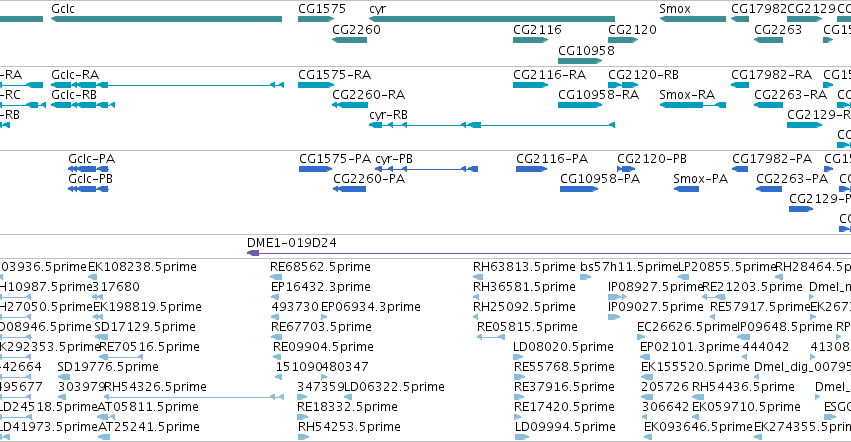Select the DME1-019D24 clone label

pos(291,243)
